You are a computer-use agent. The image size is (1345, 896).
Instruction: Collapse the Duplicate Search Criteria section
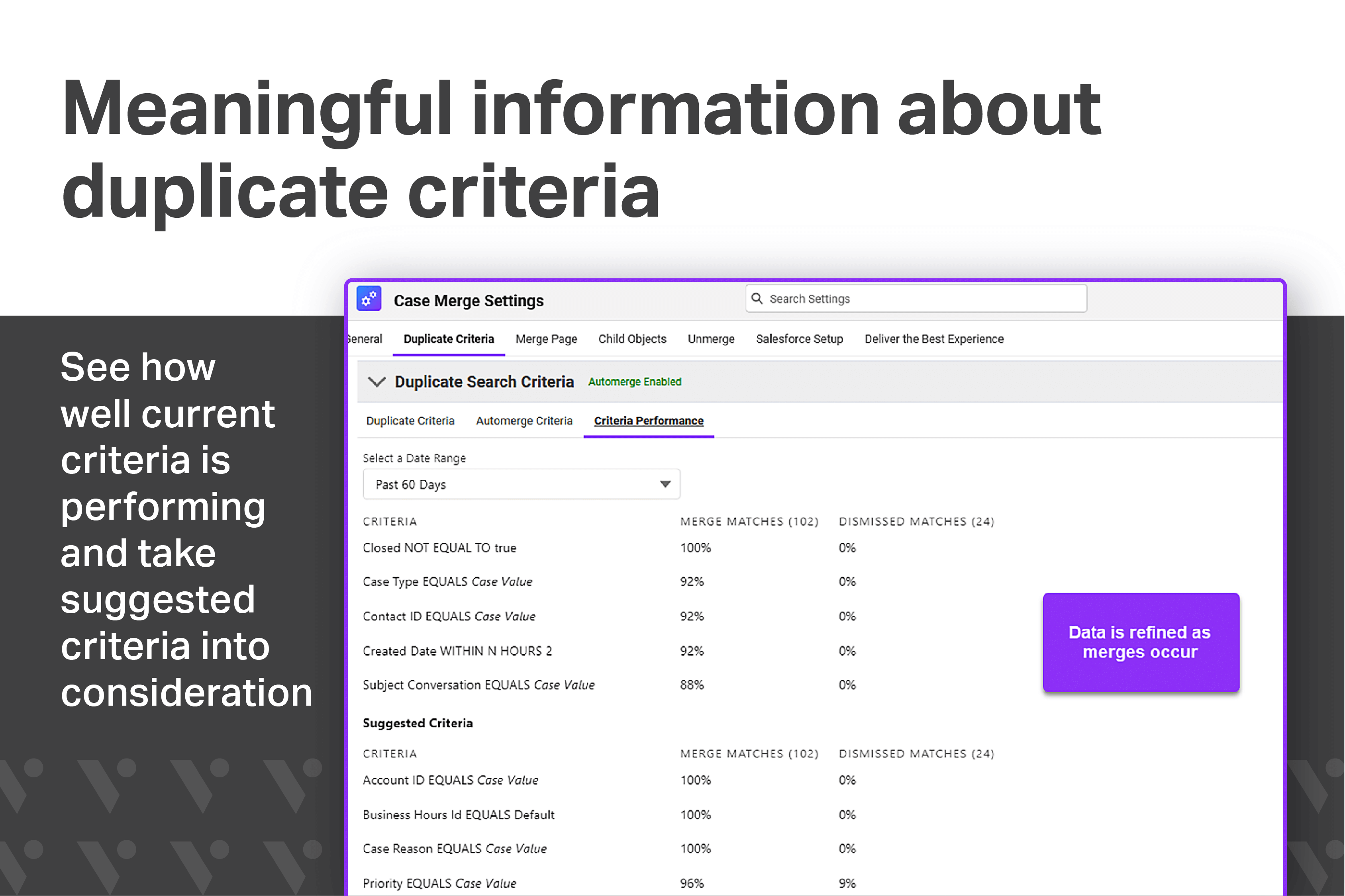(x=377, y=382)
